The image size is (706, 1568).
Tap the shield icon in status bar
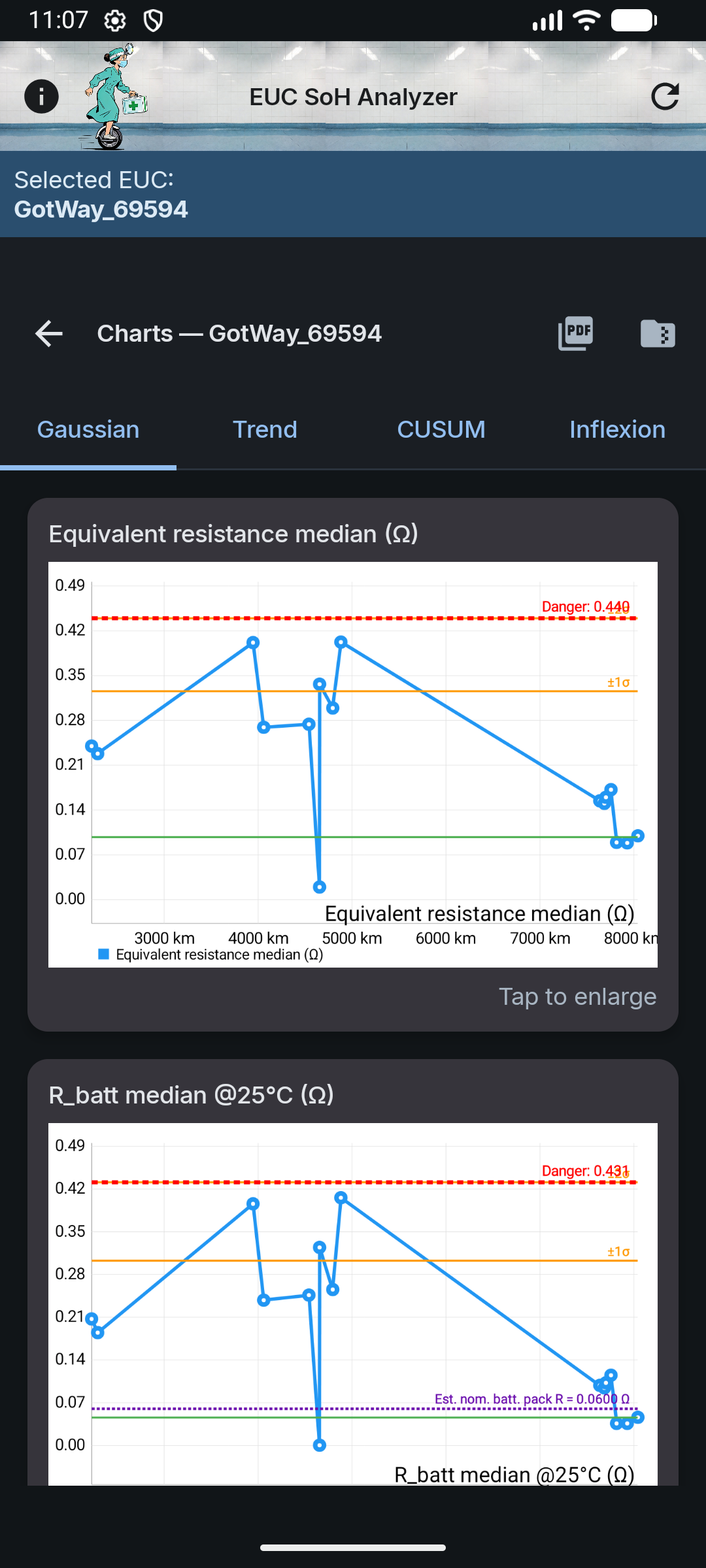tap(153, 21)
